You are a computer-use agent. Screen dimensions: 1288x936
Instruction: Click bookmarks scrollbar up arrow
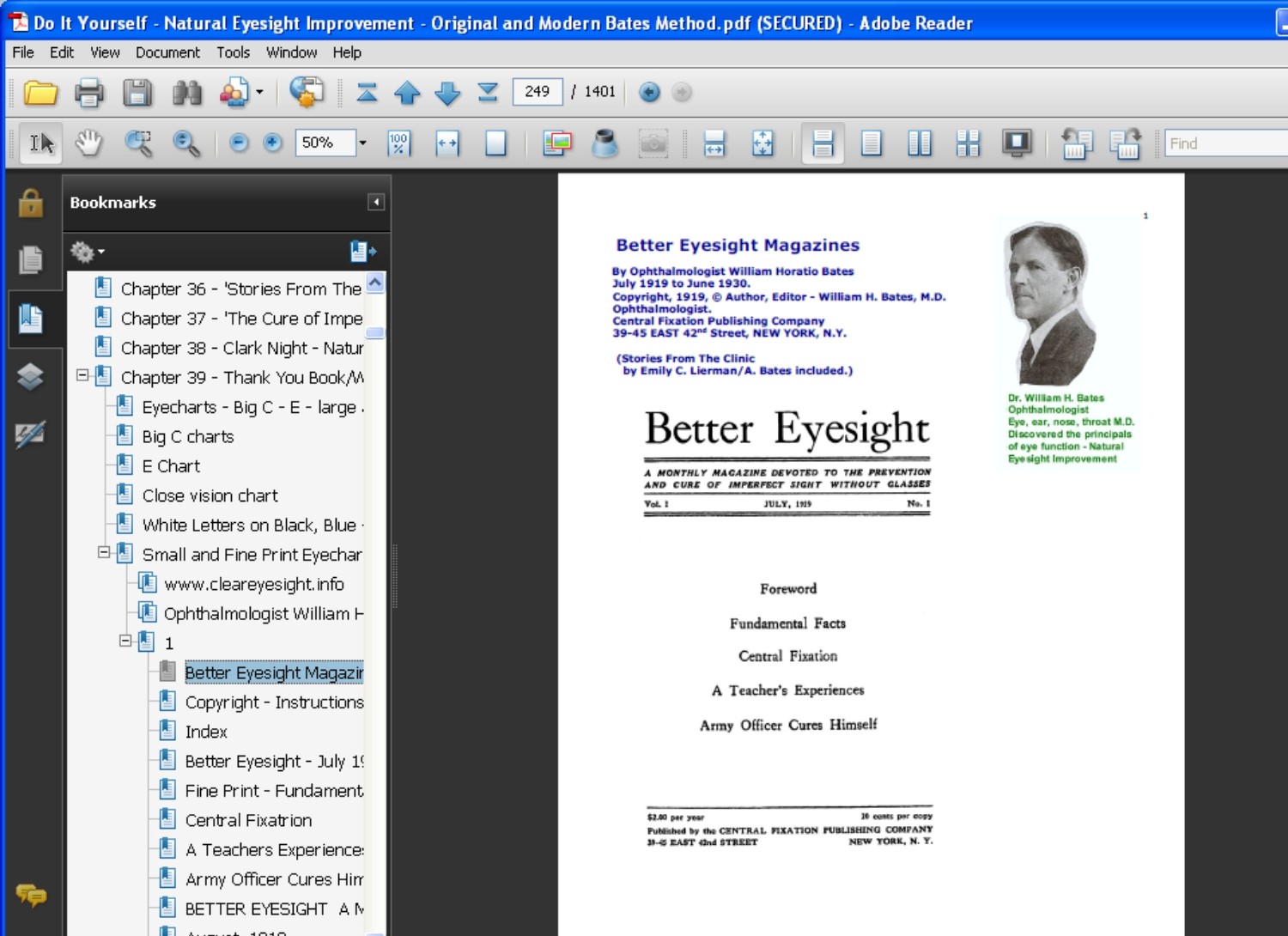click(375, 282)
